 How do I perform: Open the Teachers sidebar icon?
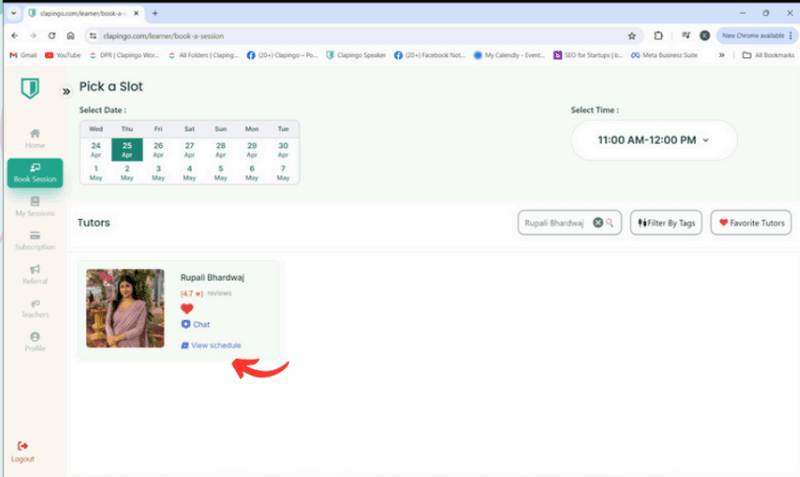[x=35, y=303]
